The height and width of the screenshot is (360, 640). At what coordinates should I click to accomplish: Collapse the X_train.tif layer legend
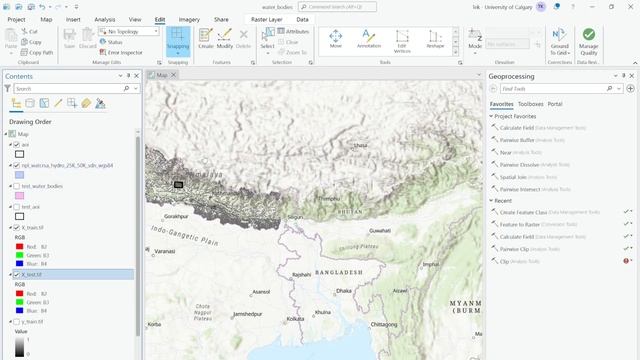tap(11, 227)
